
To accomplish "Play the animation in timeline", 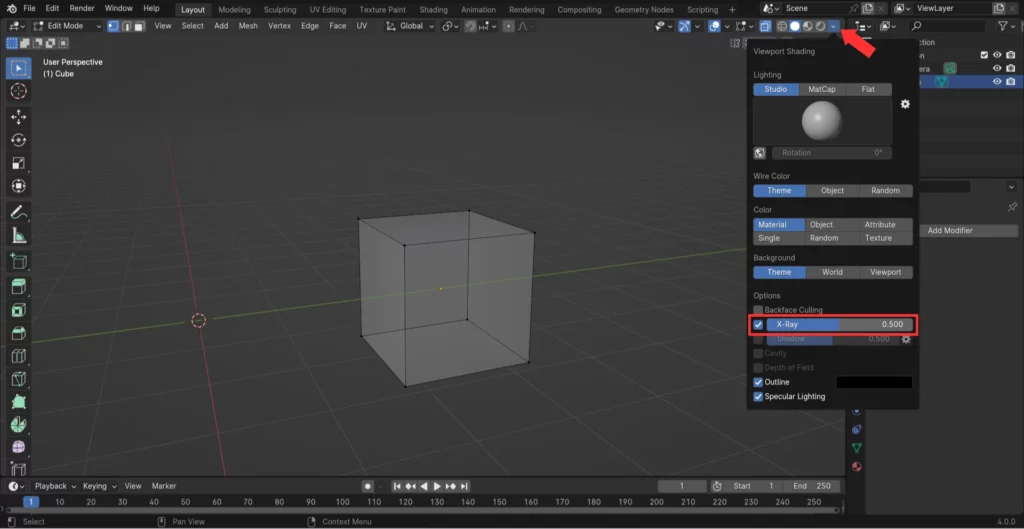I will [x=438, y=487].
